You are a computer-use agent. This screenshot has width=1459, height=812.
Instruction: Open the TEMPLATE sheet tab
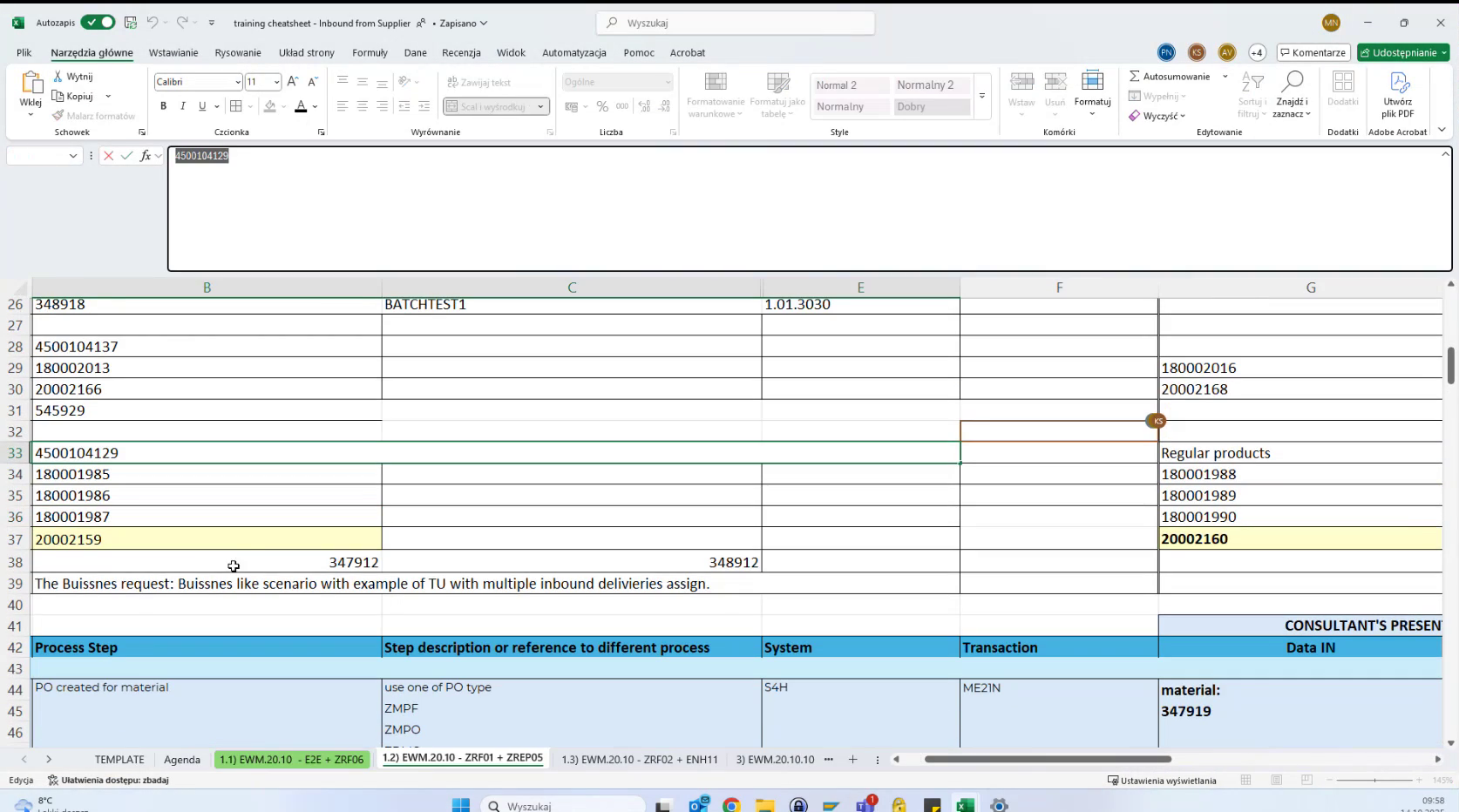[119, 759]
